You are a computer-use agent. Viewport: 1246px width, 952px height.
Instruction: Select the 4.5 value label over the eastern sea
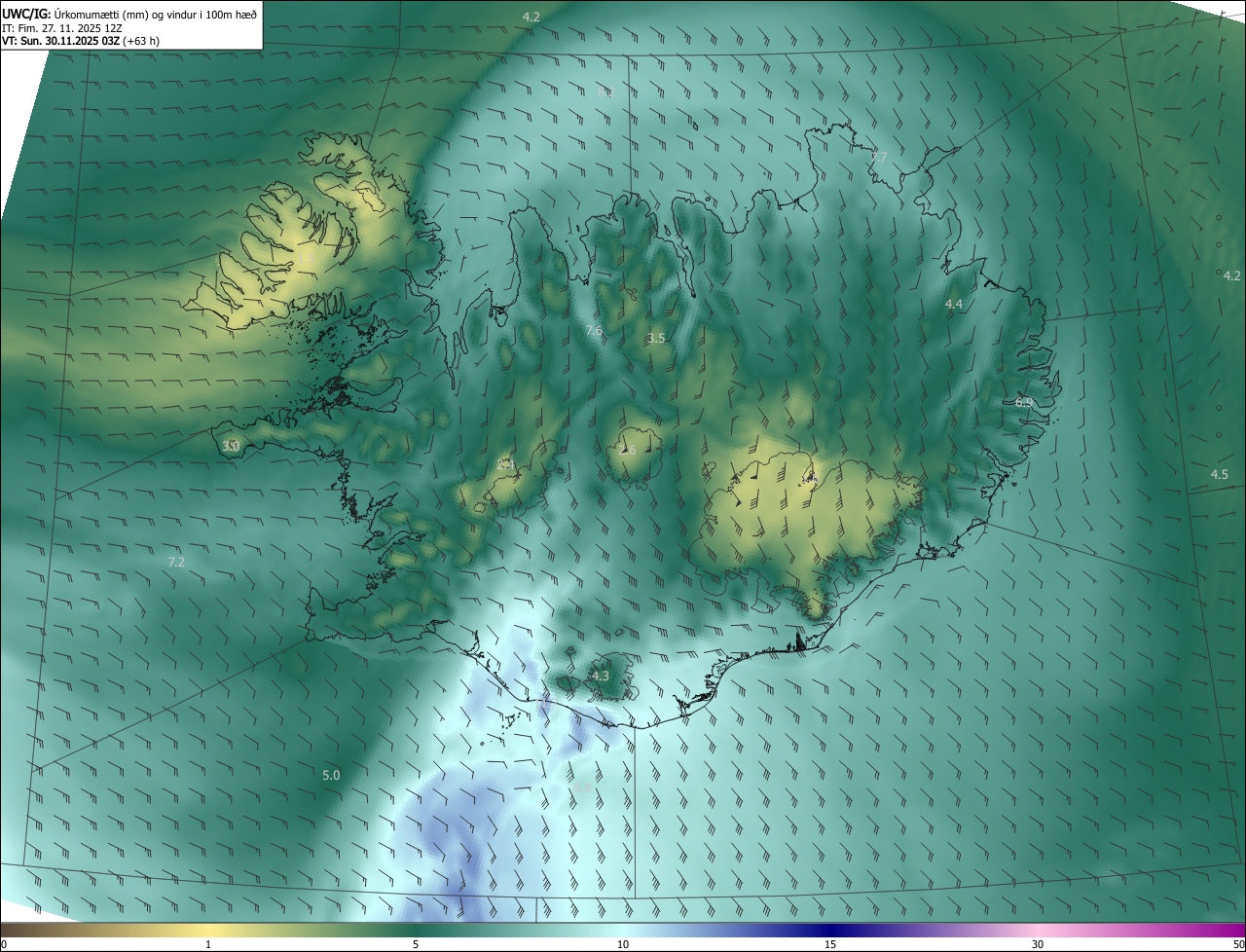coord(1220,474)
